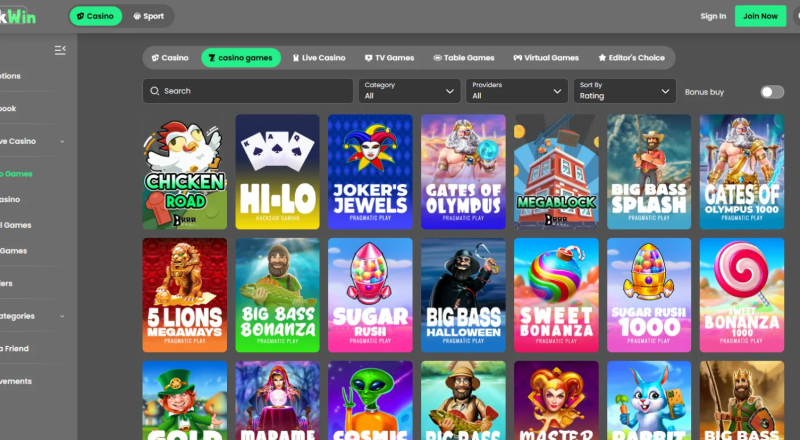Open Sweet Bonanza 1000 game tile

pyautogui.click(x=742, y=295)
